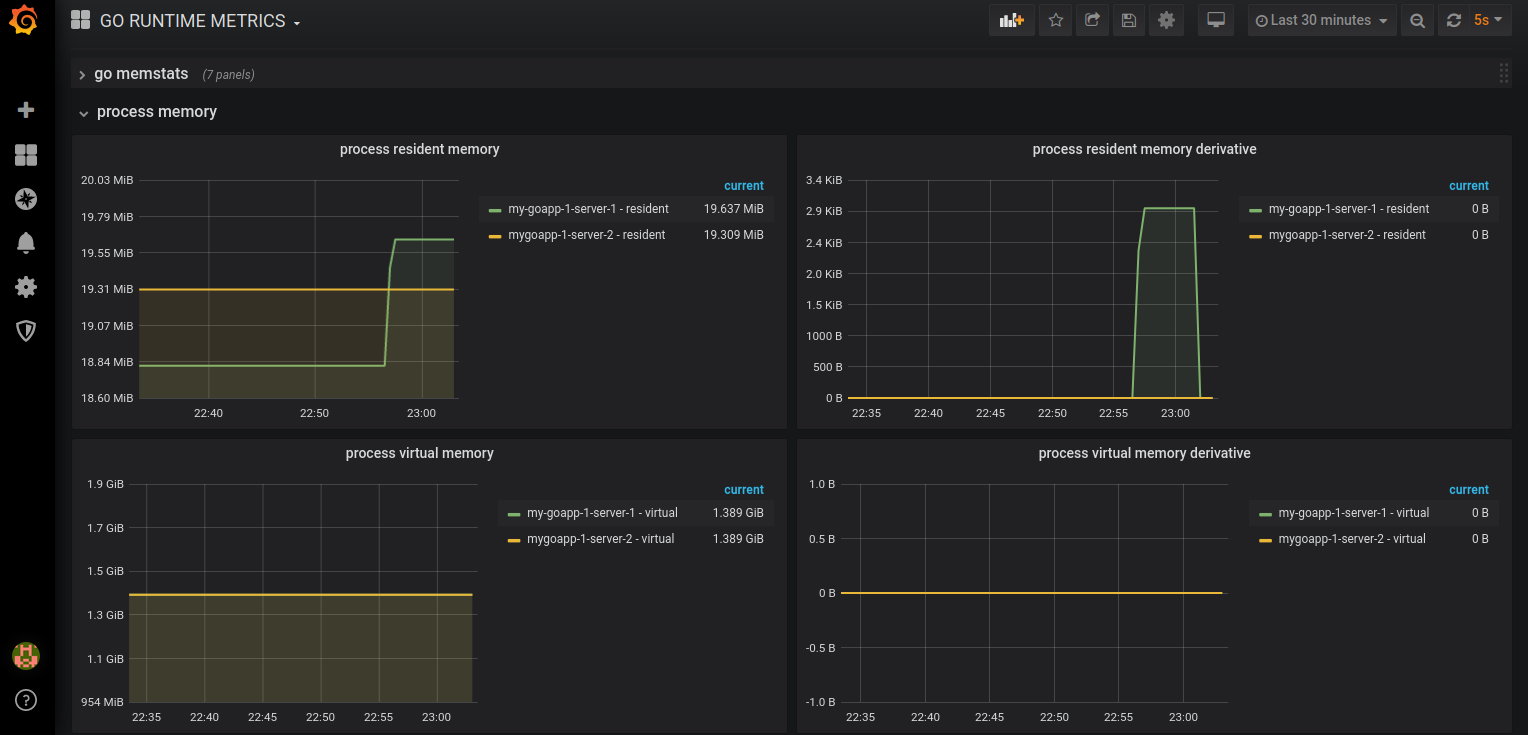1528x735 pixels.
Task: Toggle mygoapp-1-server-2 virtual series in virtual memory legend
Action: point(600,539)
